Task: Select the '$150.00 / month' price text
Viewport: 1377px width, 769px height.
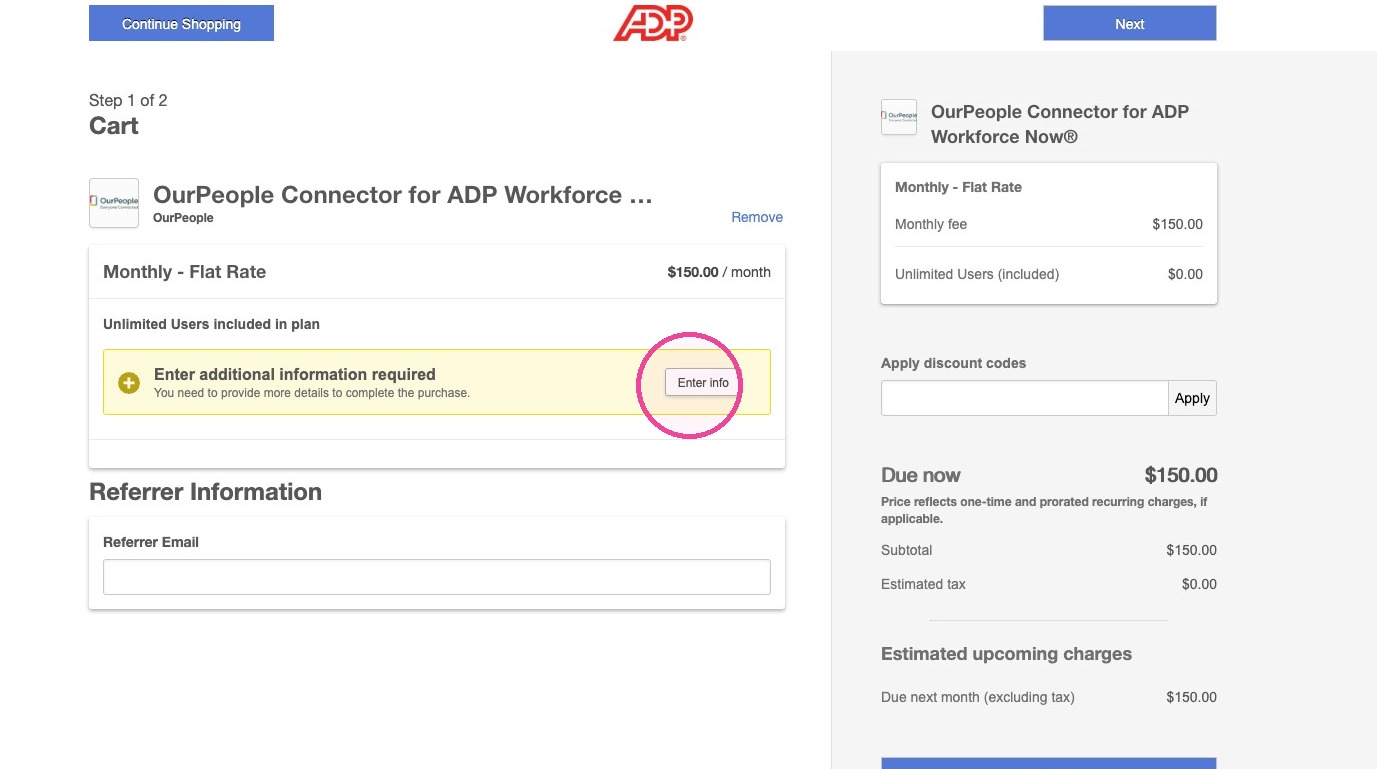Action: pyautogui.click(x=719, y=272)
